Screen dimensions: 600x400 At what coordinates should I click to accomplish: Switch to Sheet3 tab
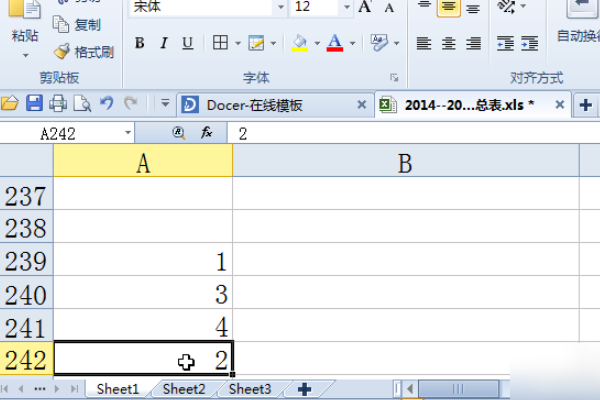point(250,389)
